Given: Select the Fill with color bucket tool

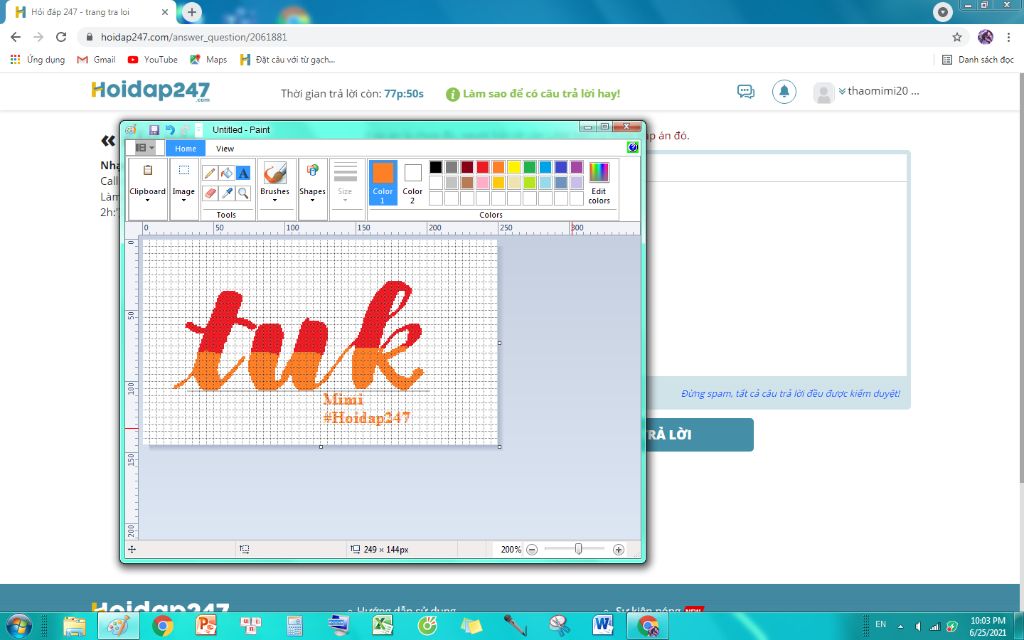Looking at the screenshot, I should coord(227,173).
